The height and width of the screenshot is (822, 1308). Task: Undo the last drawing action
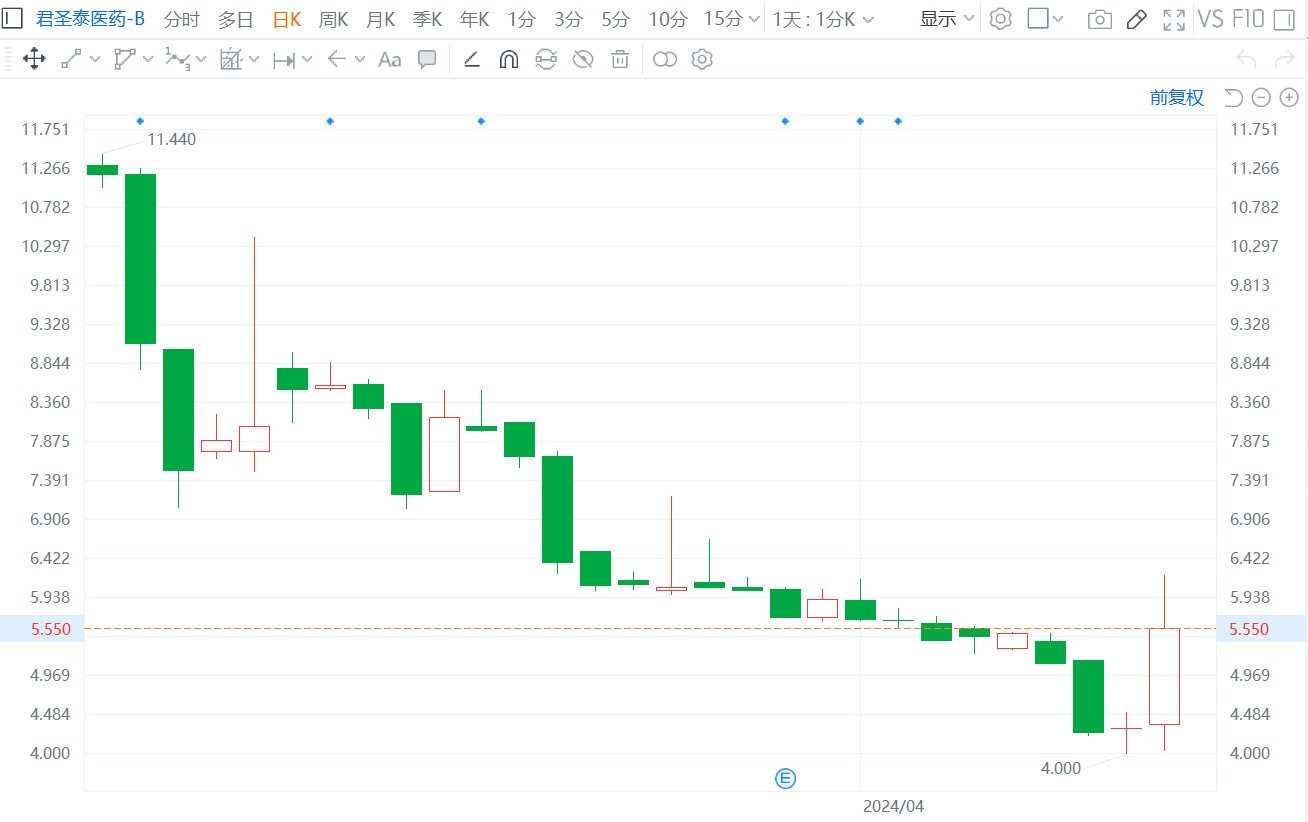point(1246,60)
